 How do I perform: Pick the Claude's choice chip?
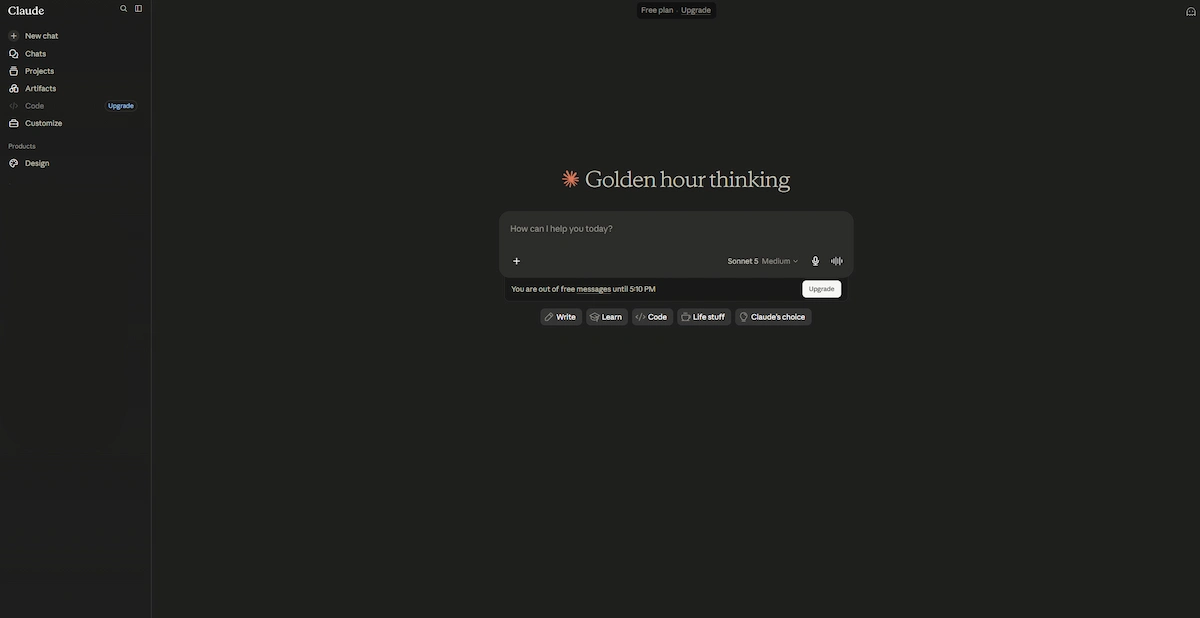pos(773,317)
